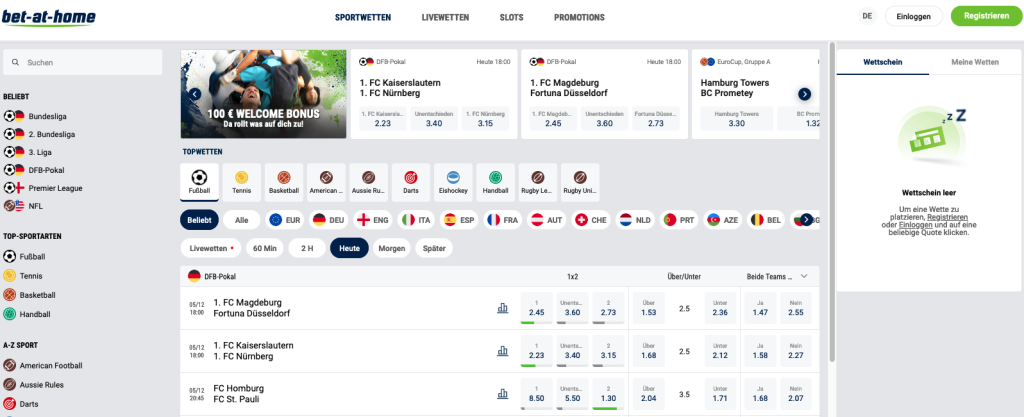Image resolution: width=1024 pixels, height=417 pixels.
Task: Bet 2.45 on 1. FC Magdeburg in list
Action: [537, 308]
